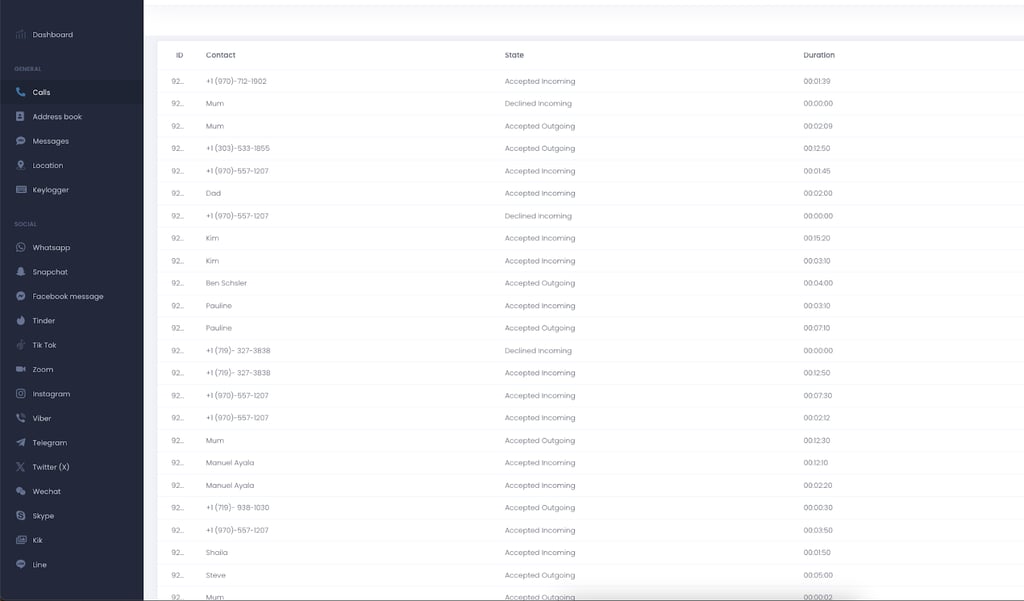Open the Dashboard icon in sidebar
This screenshot has width=1024, height=601.
coord(21,35)
